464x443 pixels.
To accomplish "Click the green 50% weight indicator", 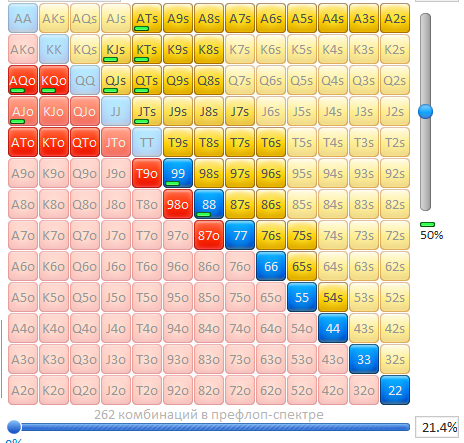I will (427, 224).
